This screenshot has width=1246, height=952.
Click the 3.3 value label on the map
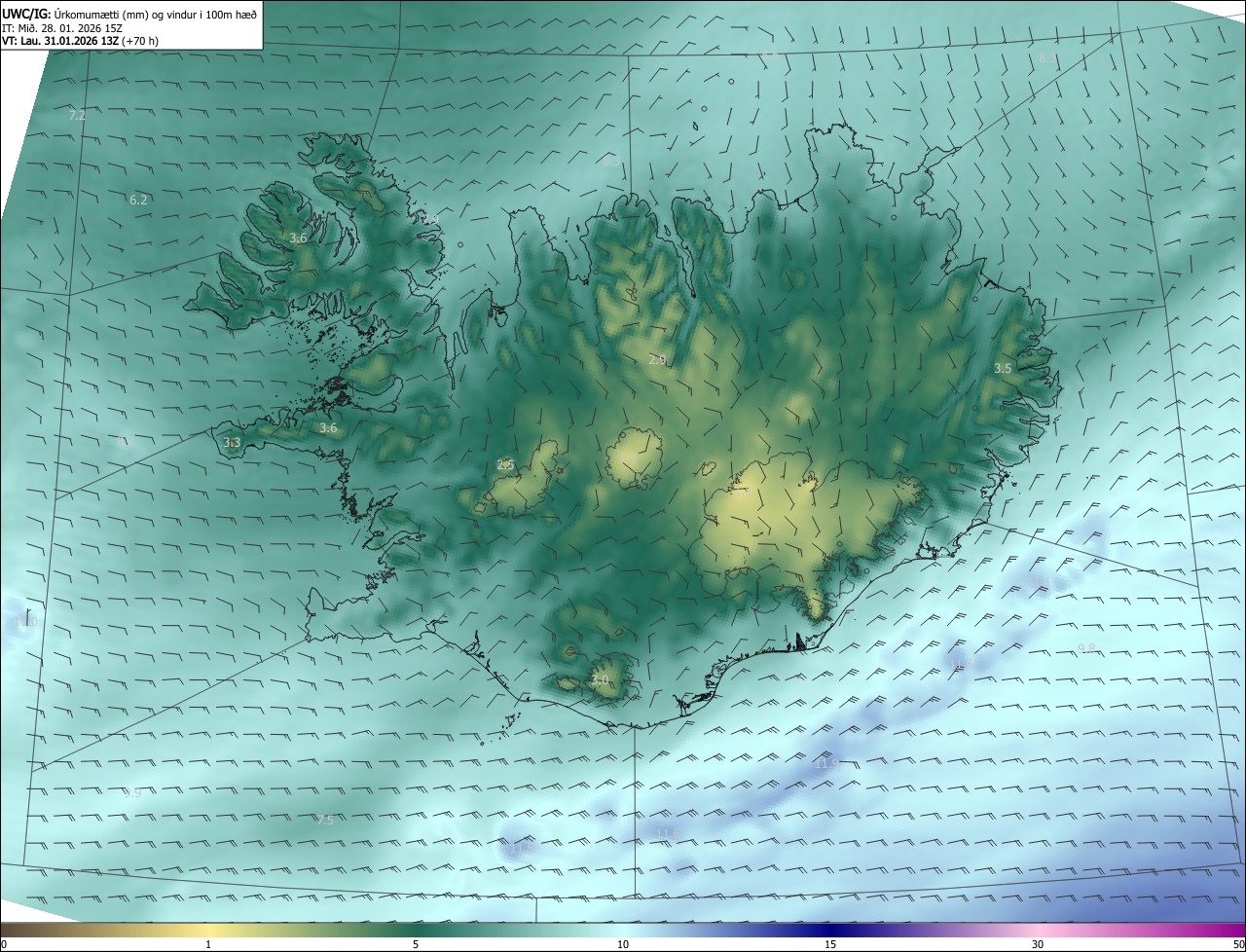click(x=232, y=443)
